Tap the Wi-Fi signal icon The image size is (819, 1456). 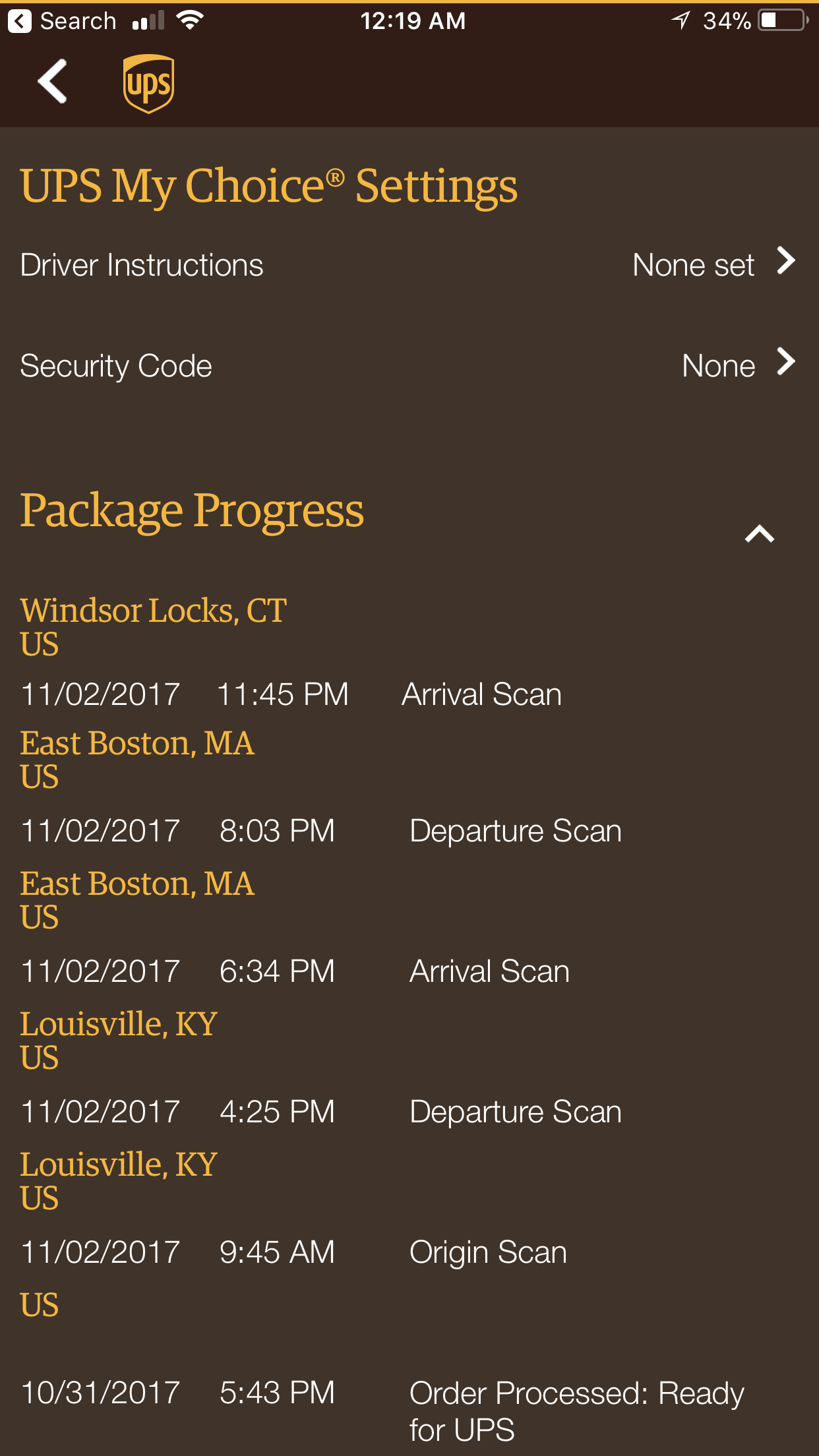coord(190,20)
